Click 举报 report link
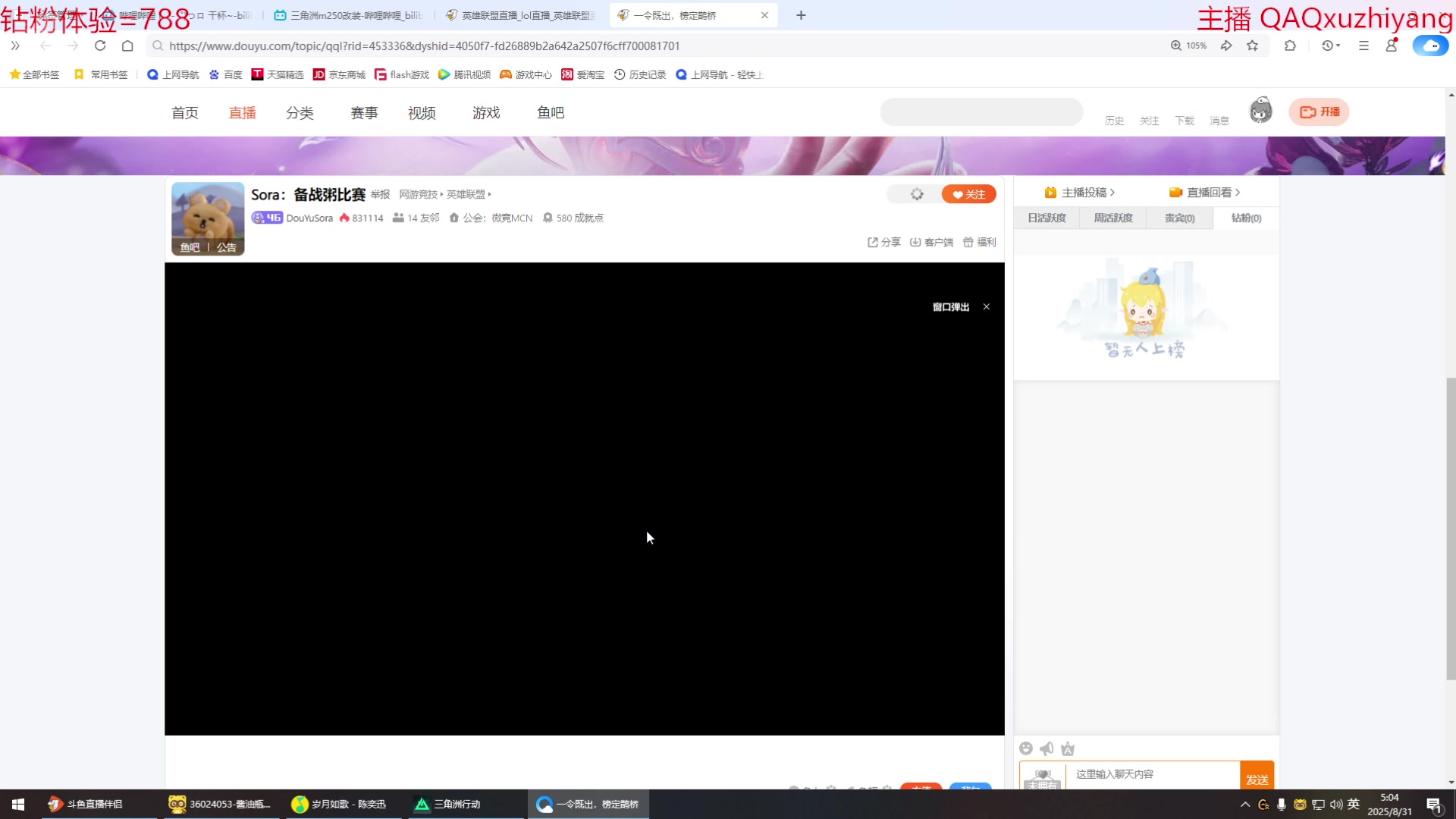This screenshot has width=1456, height=819. tap(380, 195)
